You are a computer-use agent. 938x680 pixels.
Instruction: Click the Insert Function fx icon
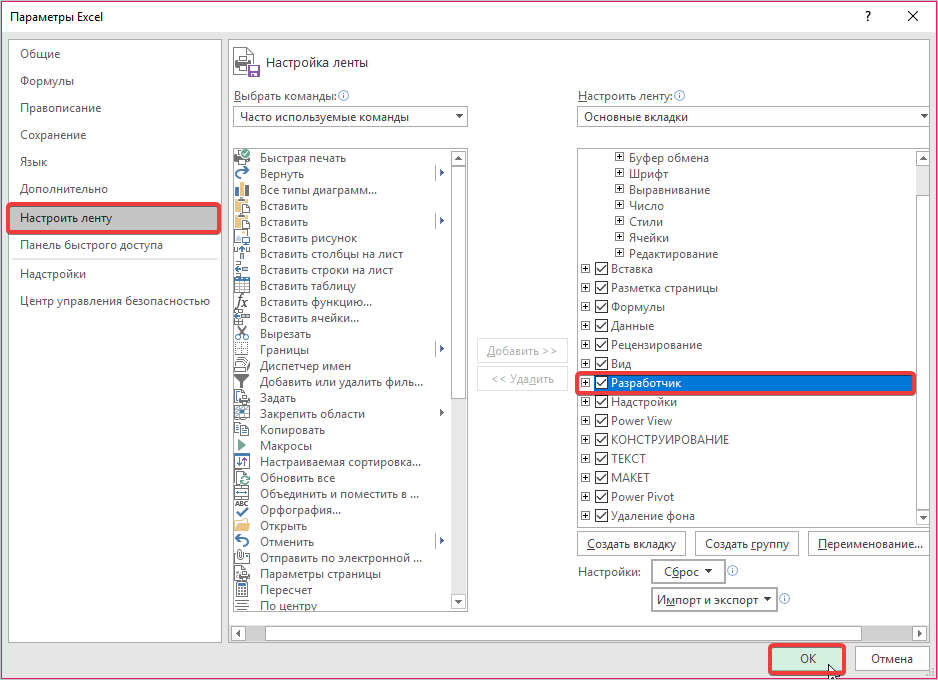tap(242, 302)
